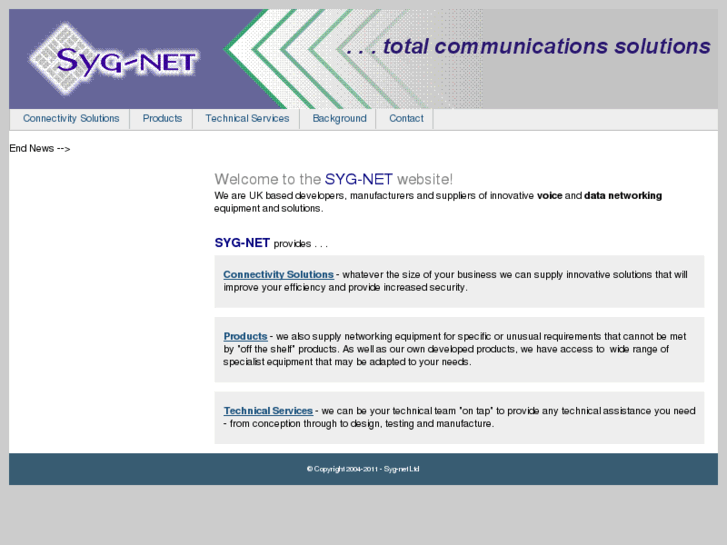The image size is (727, 545).
Task: Click the bold 'voice' word in the intro
Action: pos(549,196)
